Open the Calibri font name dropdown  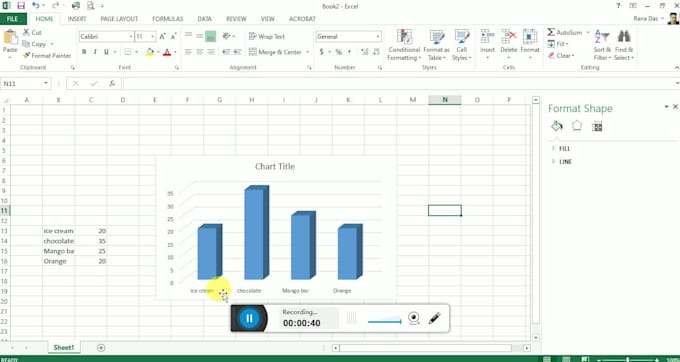click(131, 37)
